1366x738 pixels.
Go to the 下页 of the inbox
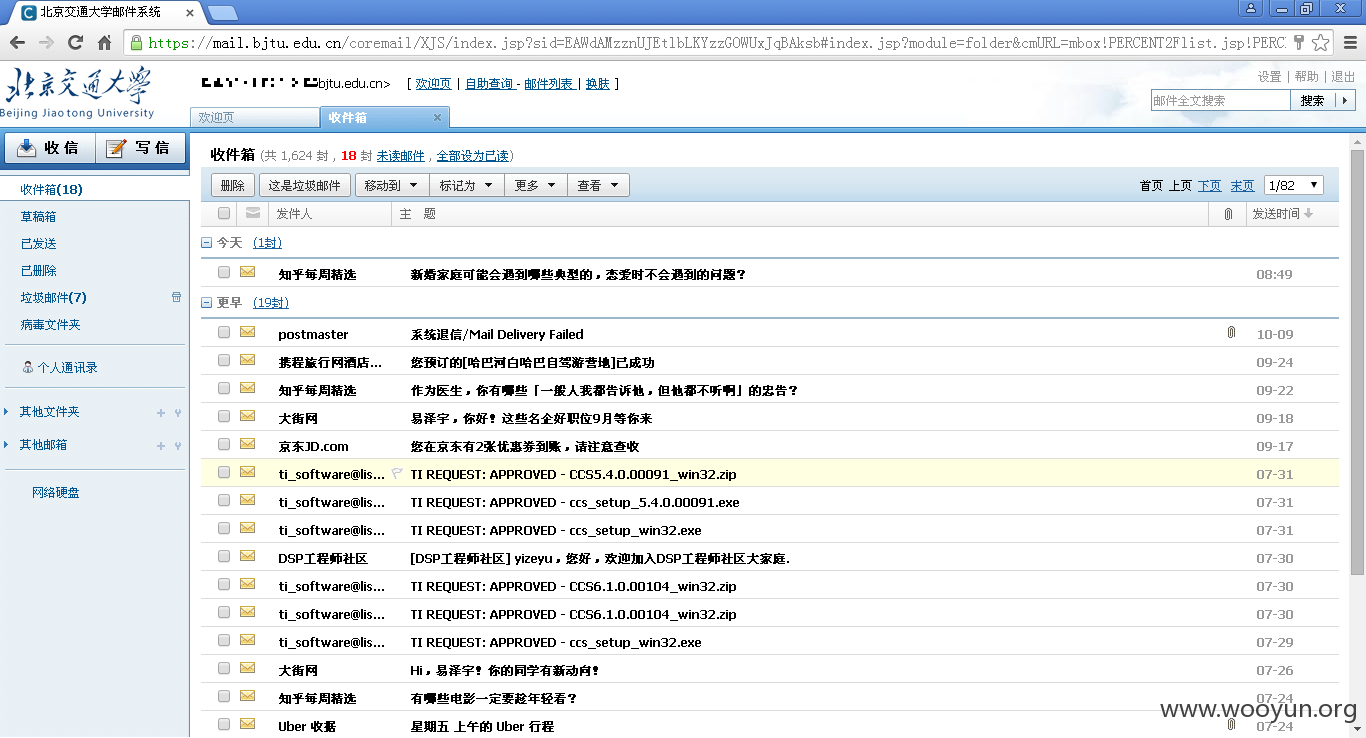click(1210, 185)
